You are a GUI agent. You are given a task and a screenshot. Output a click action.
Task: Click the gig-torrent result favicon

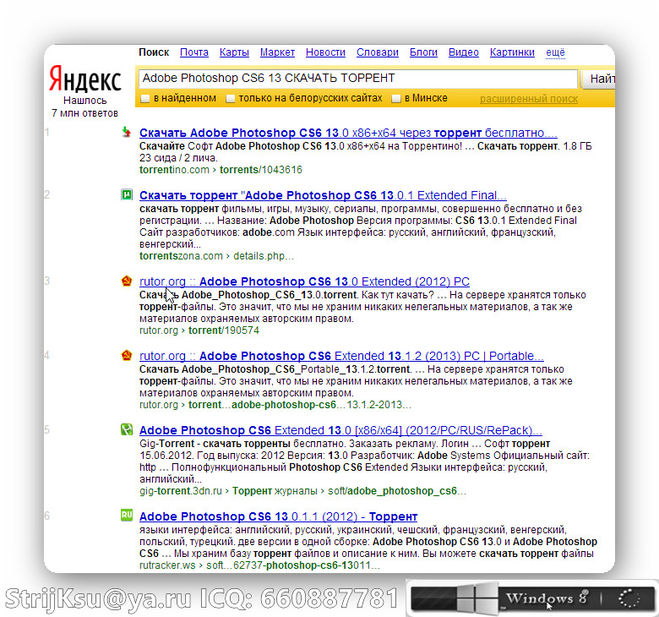(x=127, y=429)
